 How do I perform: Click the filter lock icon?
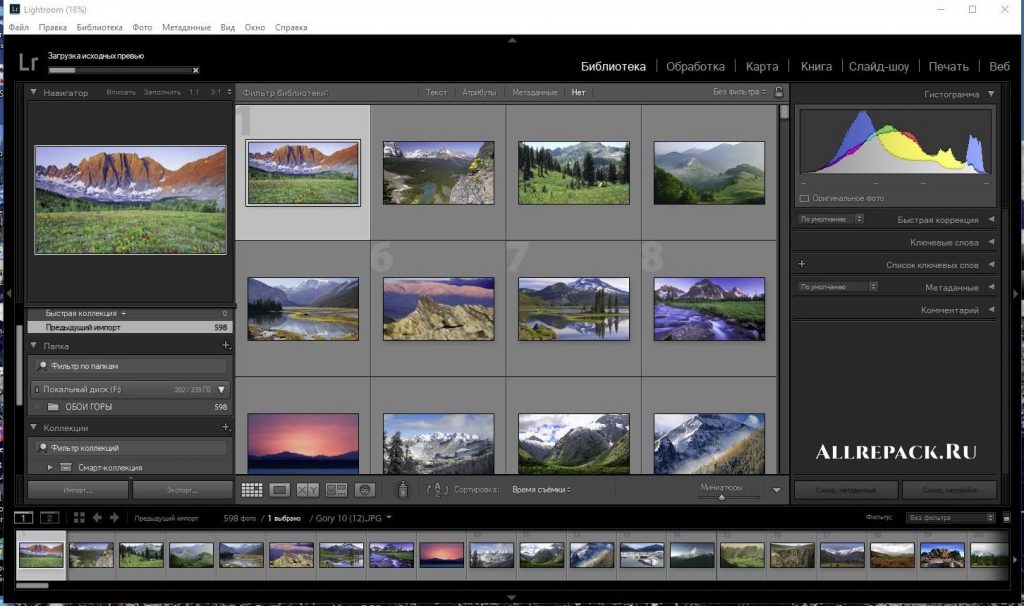click(x=780, y=92)
